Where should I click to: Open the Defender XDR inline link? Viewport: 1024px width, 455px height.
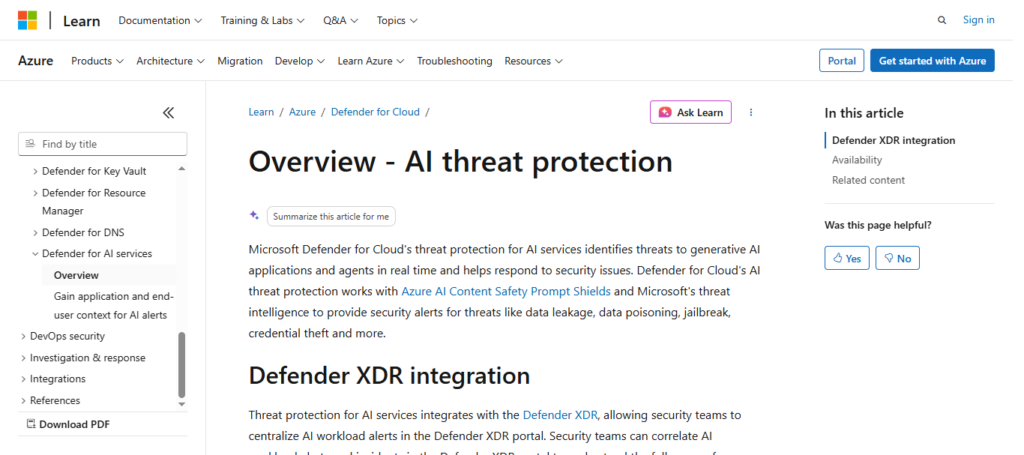pos(560,415)
